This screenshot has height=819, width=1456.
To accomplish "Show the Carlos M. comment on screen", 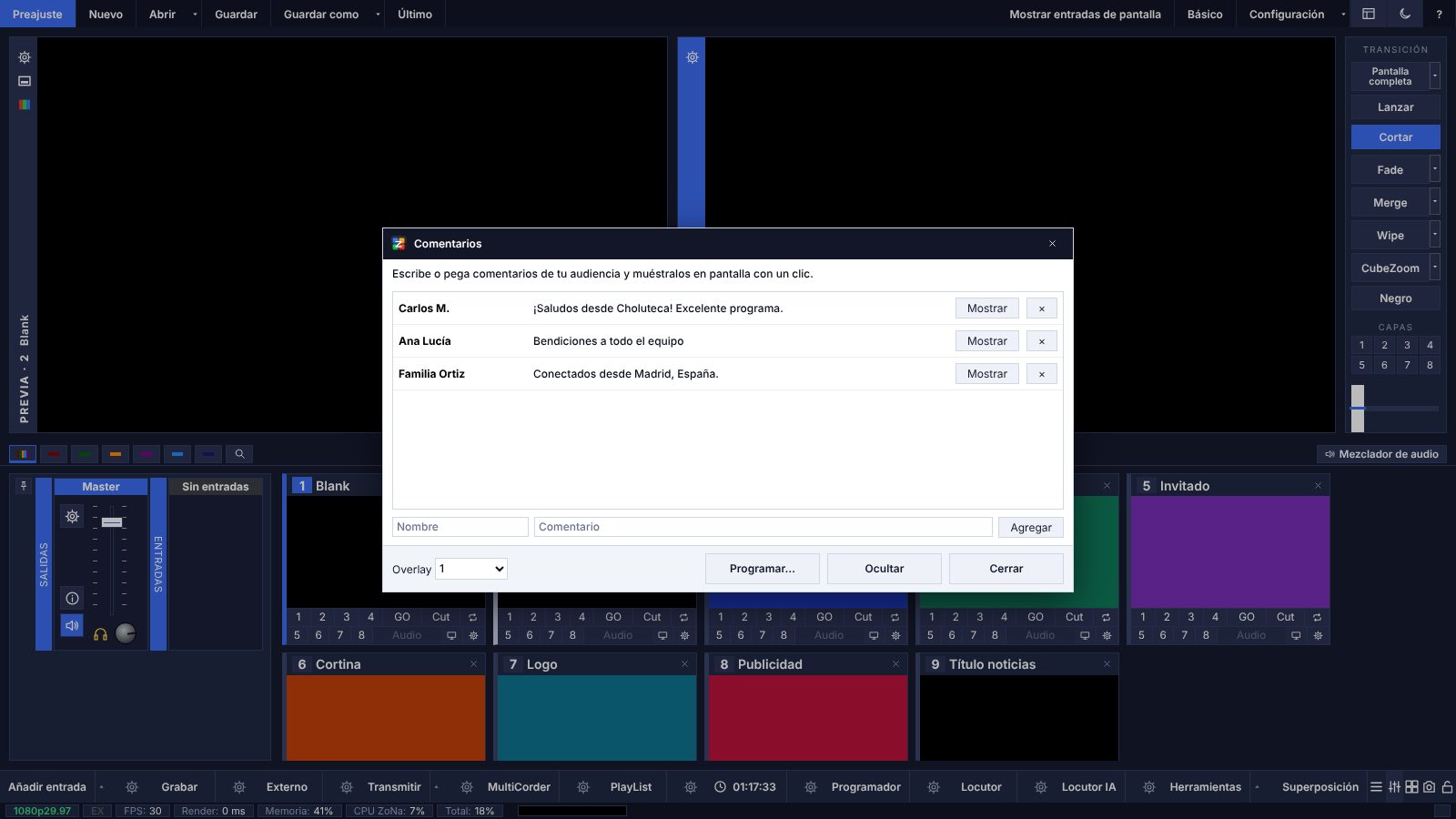I will click(987, 308).
